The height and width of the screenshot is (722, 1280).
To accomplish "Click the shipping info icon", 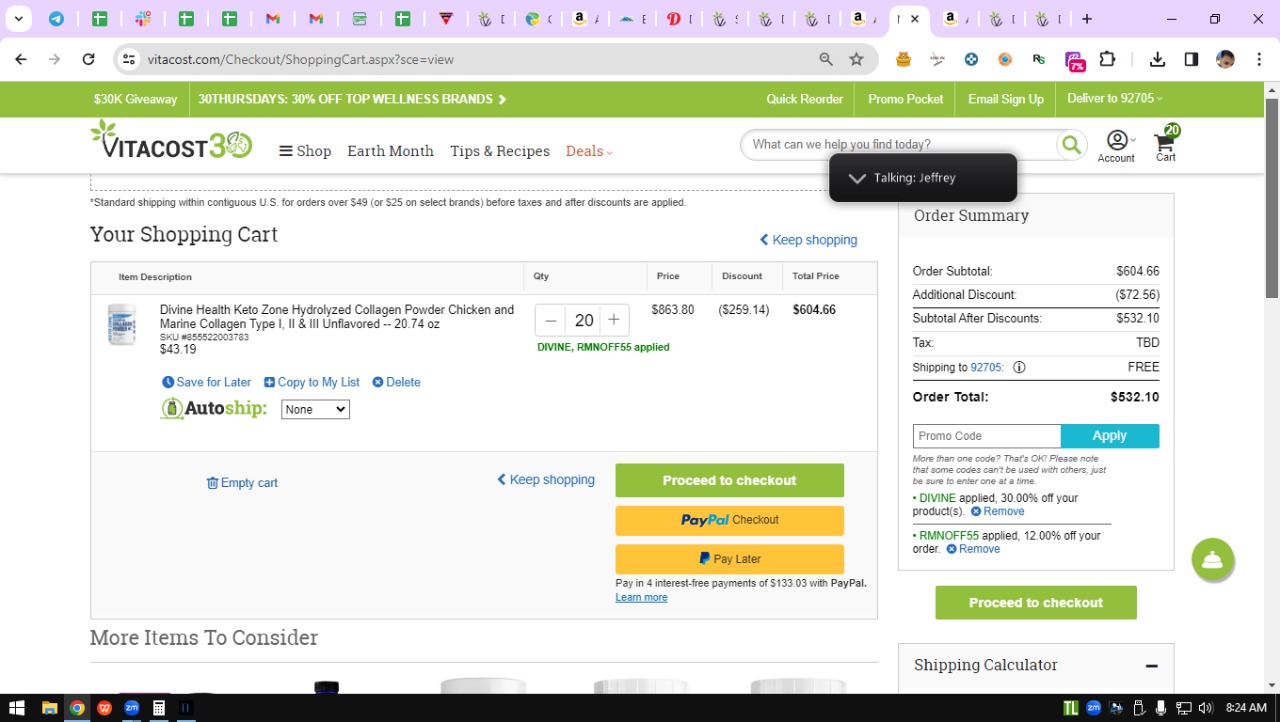I will pos(1019,367).
